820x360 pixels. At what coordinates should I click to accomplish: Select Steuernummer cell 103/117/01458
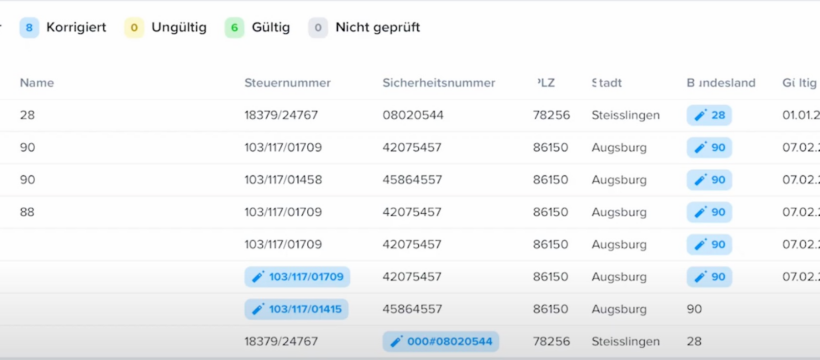click(x=283, y=180)
